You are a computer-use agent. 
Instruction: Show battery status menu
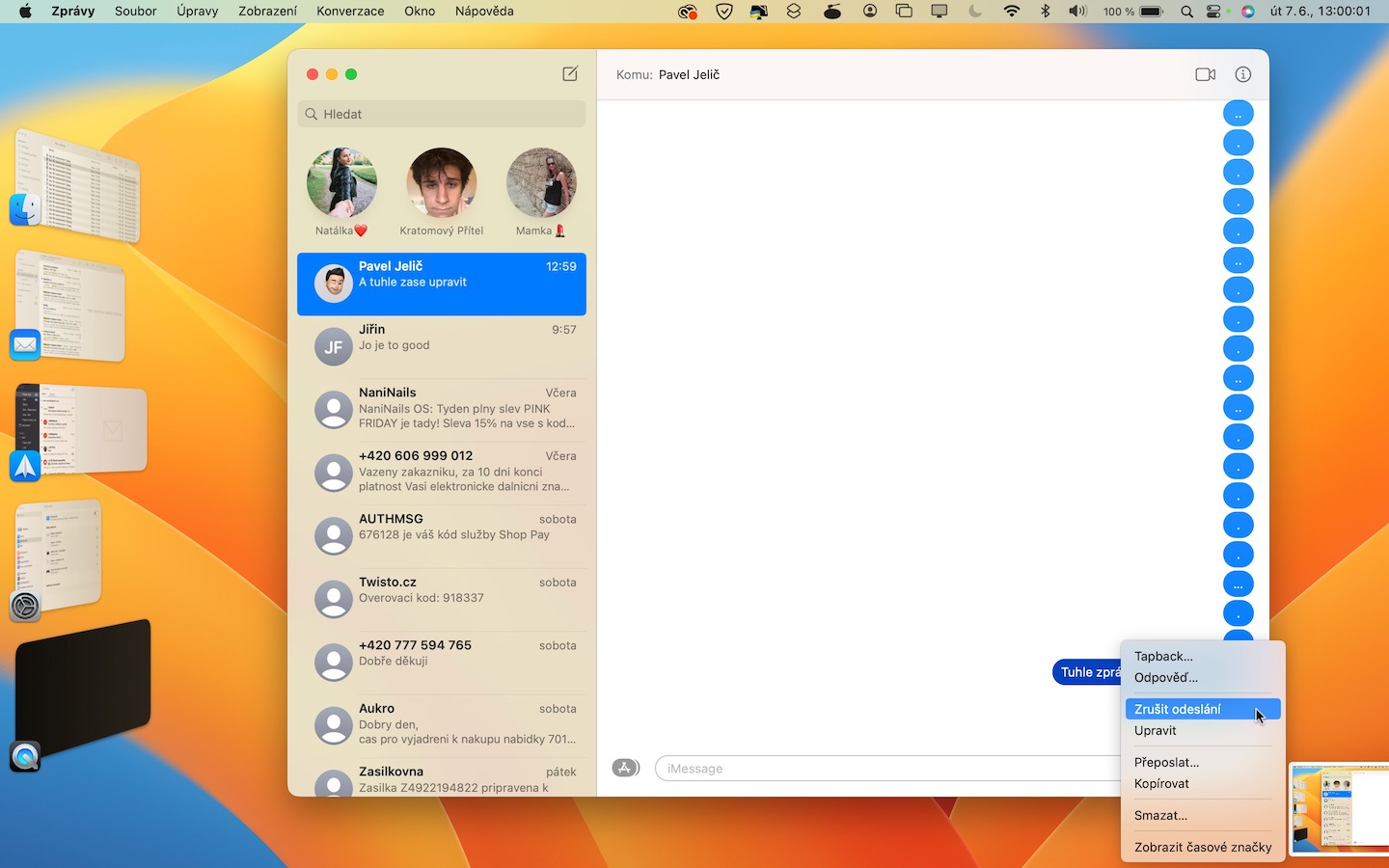tap(1134, 12)
